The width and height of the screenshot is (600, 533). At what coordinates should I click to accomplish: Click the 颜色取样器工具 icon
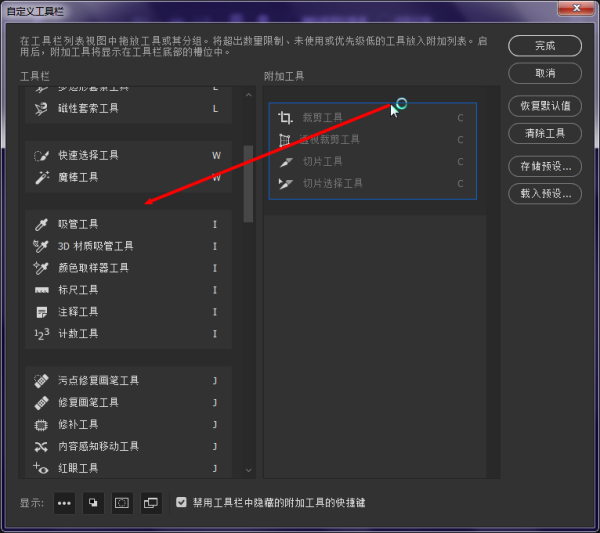(x=41, y=268)
